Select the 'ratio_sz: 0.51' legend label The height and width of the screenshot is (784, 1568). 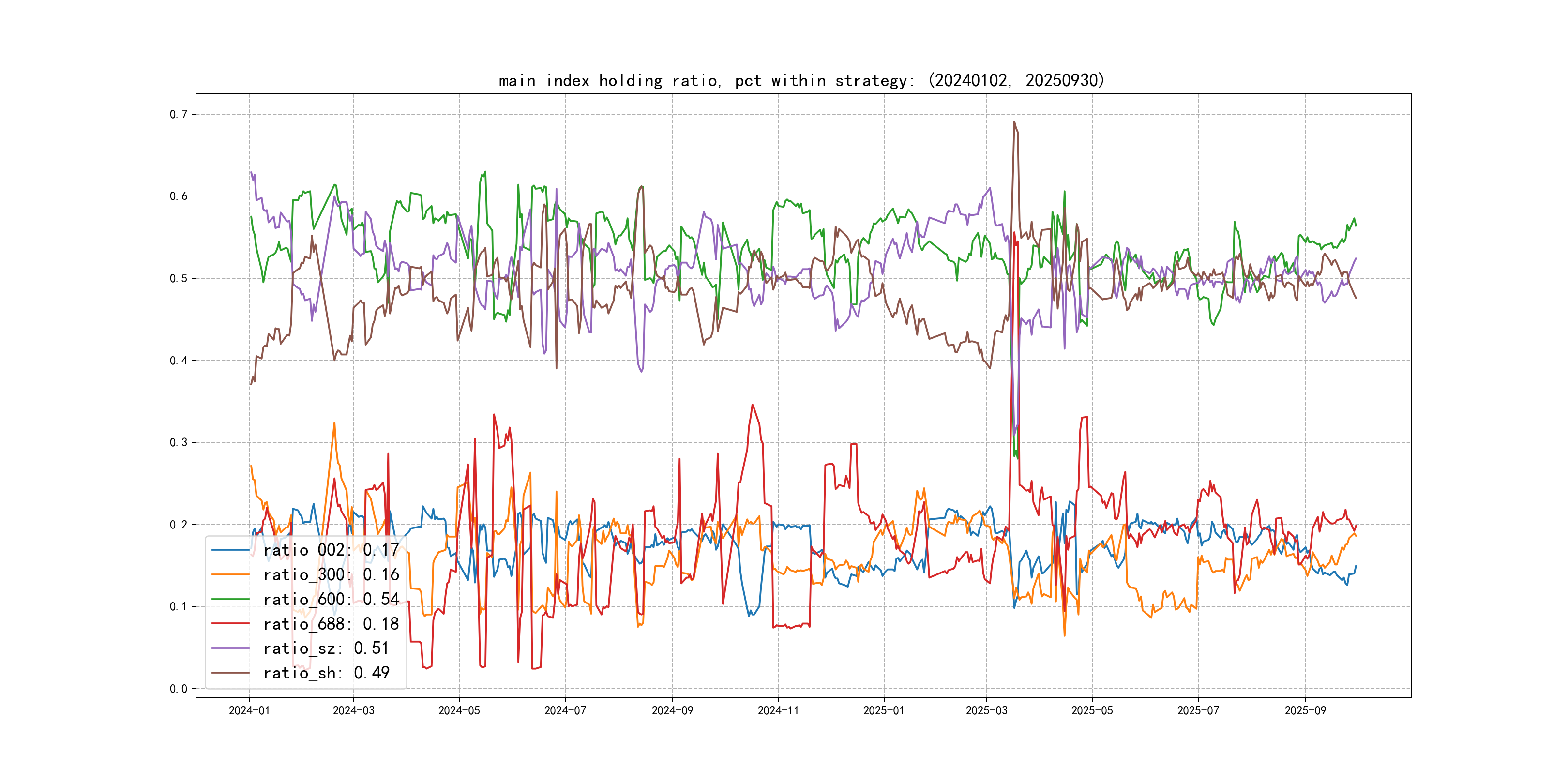326,648
